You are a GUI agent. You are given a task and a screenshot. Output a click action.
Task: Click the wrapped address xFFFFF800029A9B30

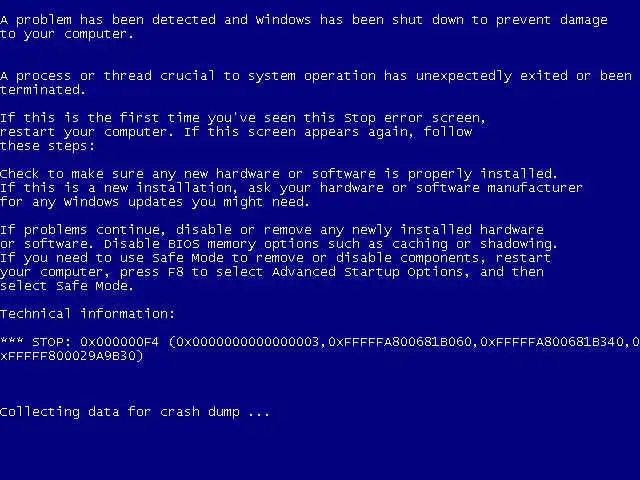point(72,356)
